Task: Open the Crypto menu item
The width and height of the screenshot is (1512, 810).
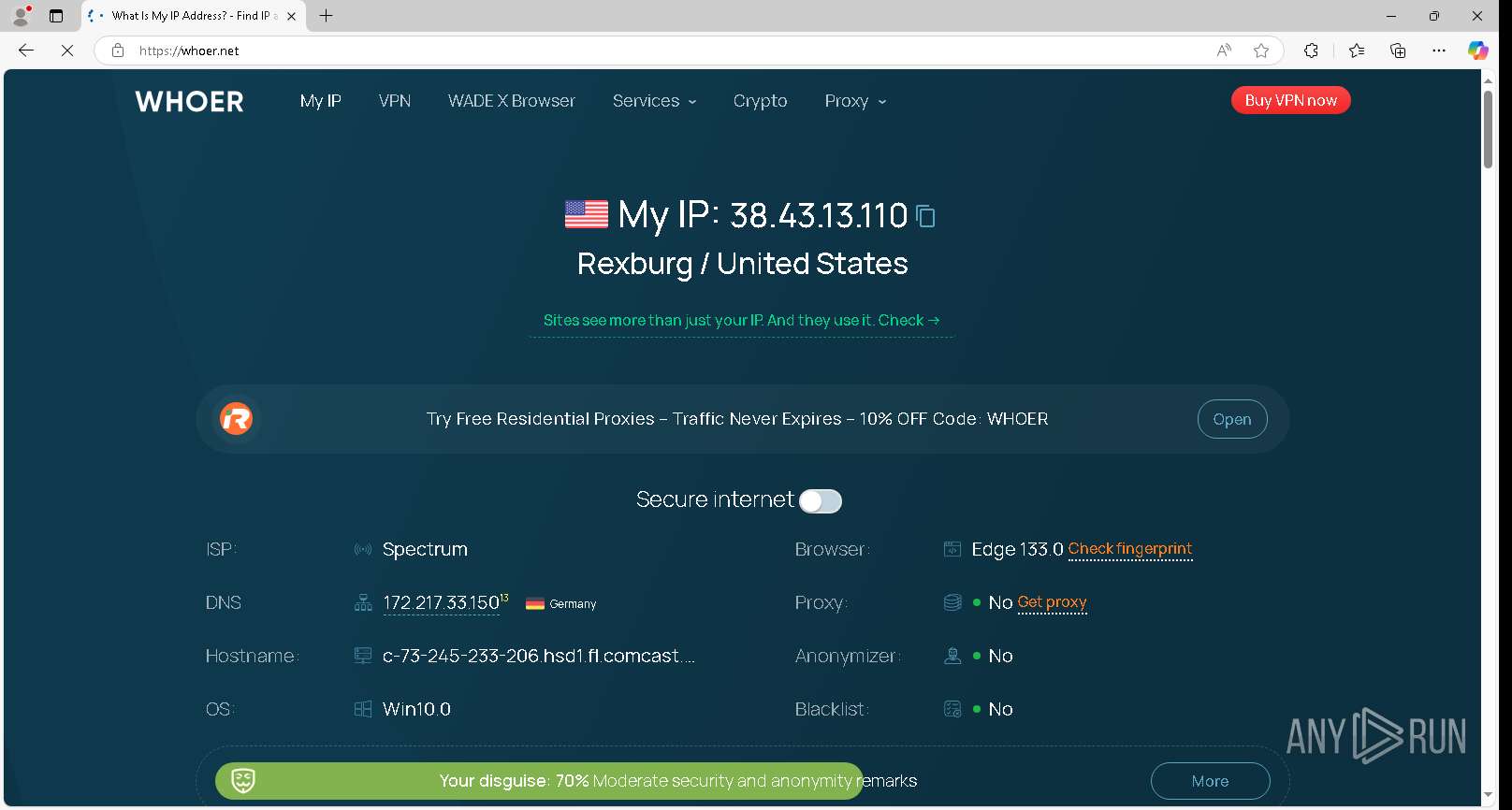Action: point(761,101)
